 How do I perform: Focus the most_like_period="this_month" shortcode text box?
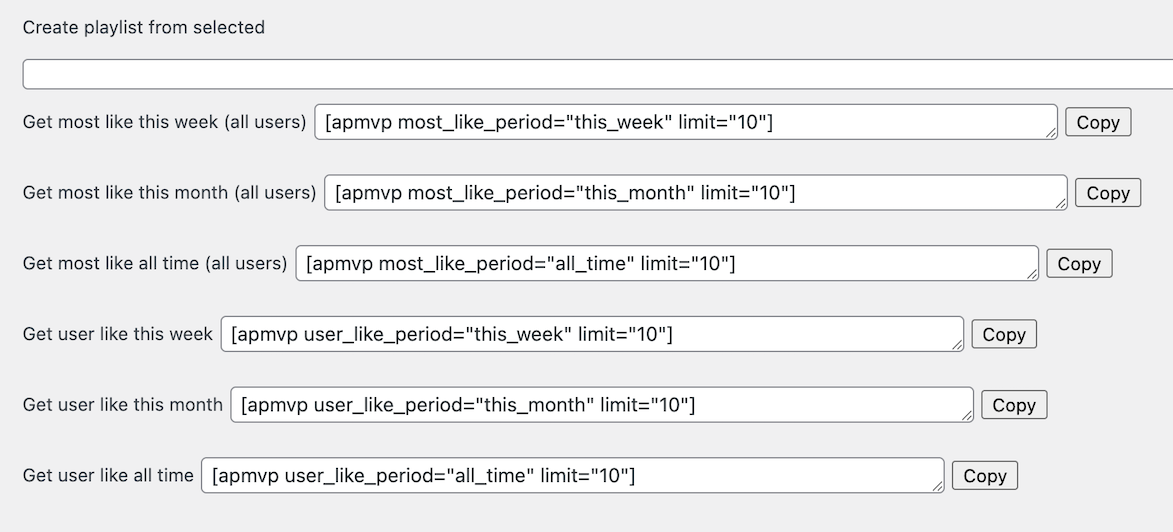(695, 193)
